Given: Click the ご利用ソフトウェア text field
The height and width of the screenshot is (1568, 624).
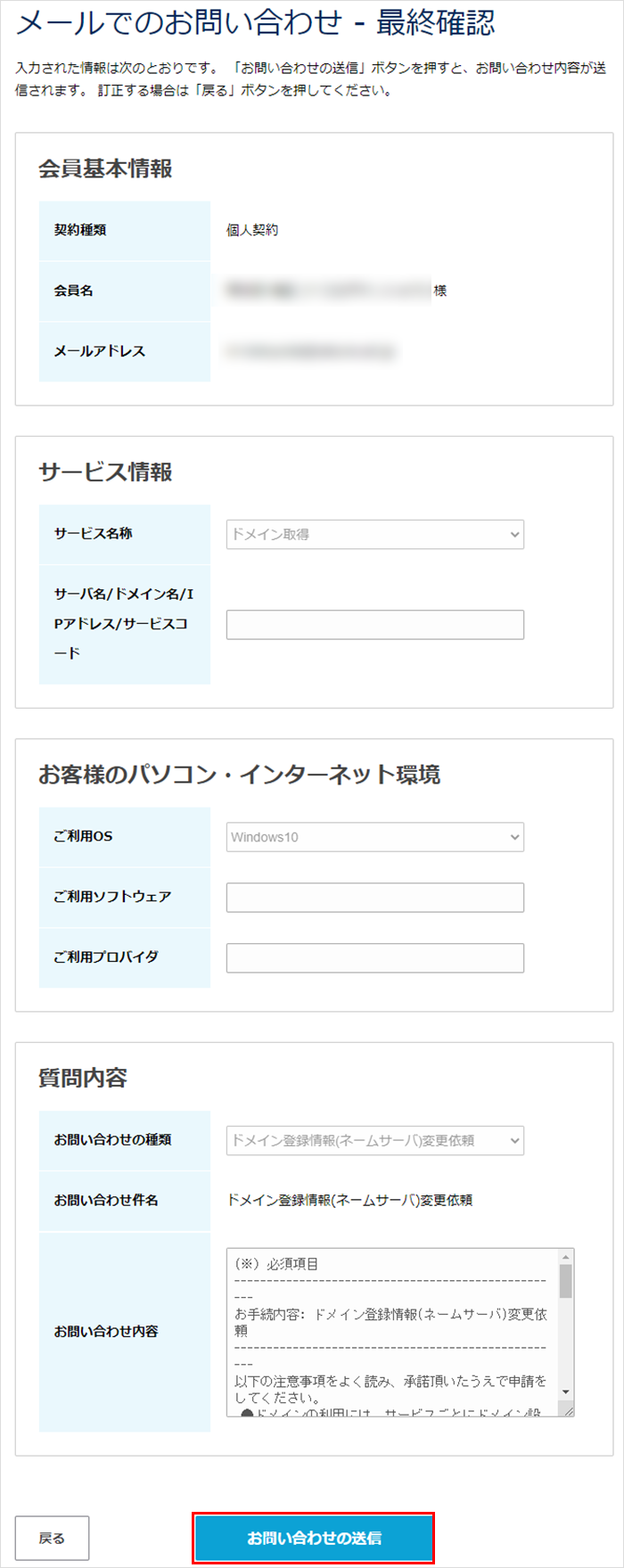Looking at the screenshot, I should pyautogui.click(x=374, y=898).
